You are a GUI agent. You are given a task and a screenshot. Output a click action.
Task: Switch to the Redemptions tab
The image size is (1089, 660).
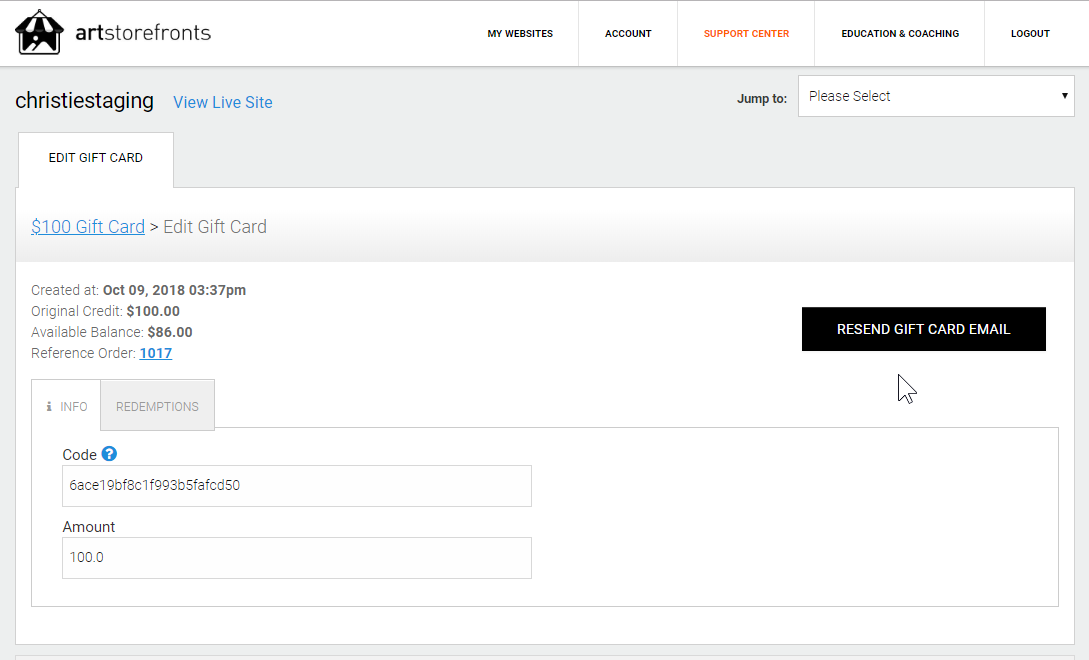click(157, 407)
